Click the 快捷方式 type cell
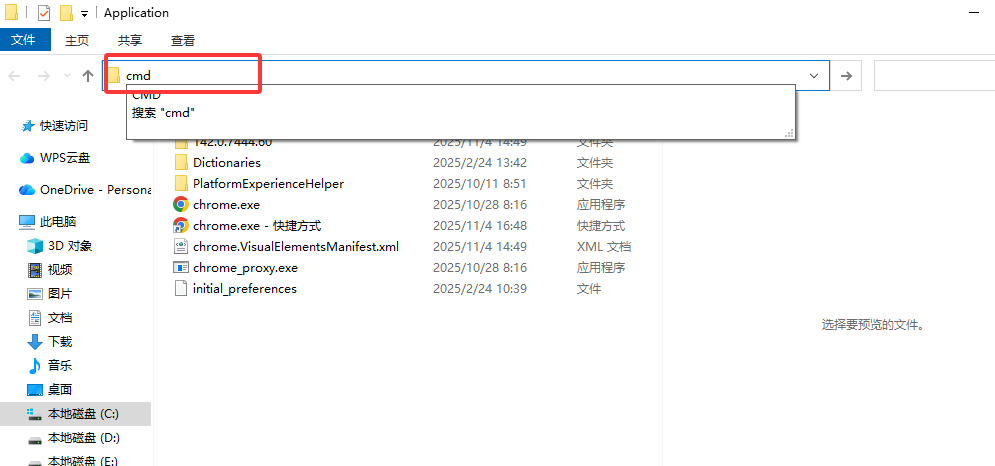The image size is (995, 466). click(x=600, y=225)
